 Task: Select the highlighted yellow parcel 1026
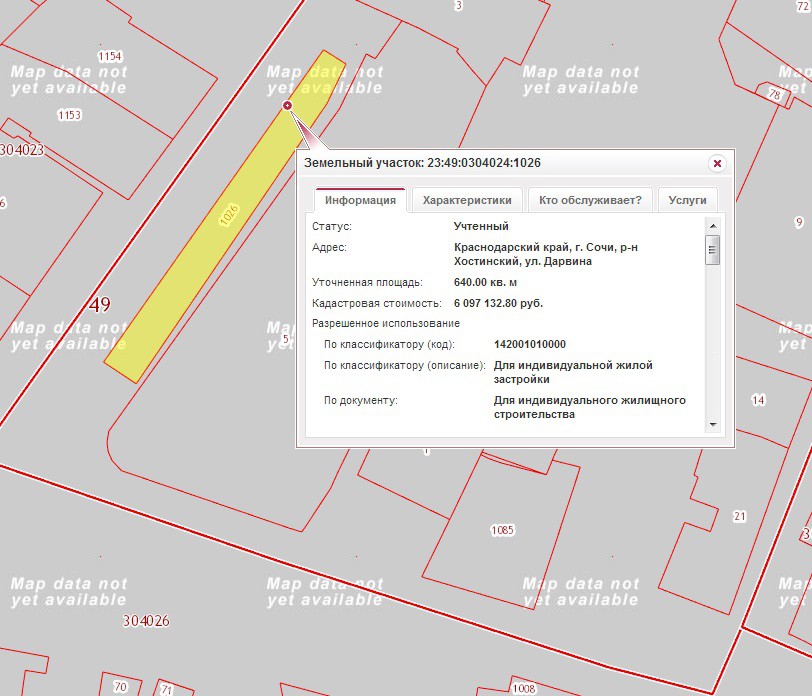(224, 218)
